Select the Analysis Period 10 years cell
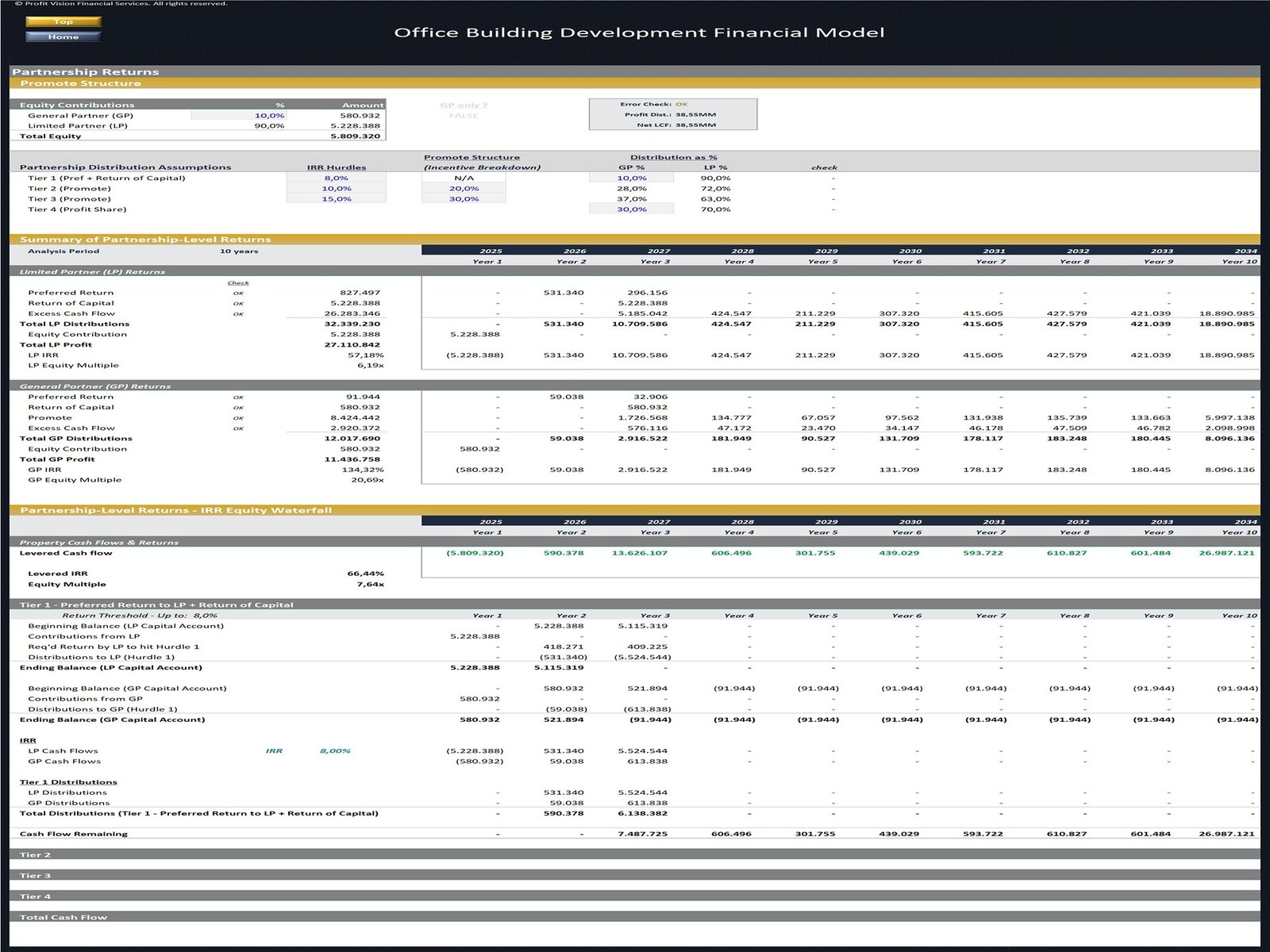 [x=239, y=251]
